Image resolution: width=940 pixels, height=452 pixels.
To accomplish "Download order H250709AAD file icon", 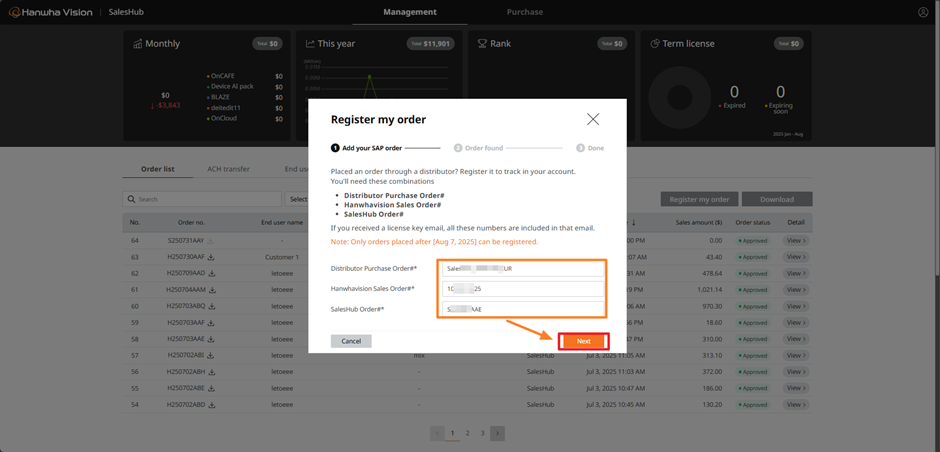I will [x=212, y=273].
